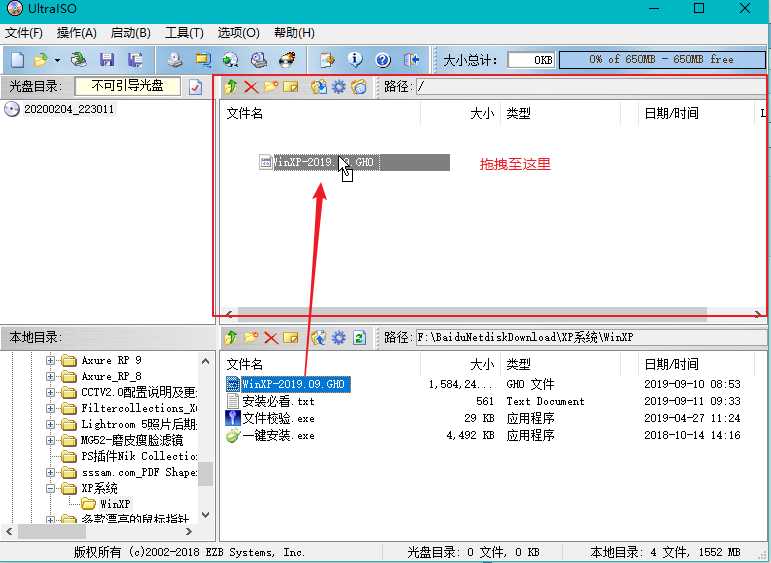This screenshot has height=563, width=771.
Task: Click the Save As floppy icon
Action: [x=134, y=60]
